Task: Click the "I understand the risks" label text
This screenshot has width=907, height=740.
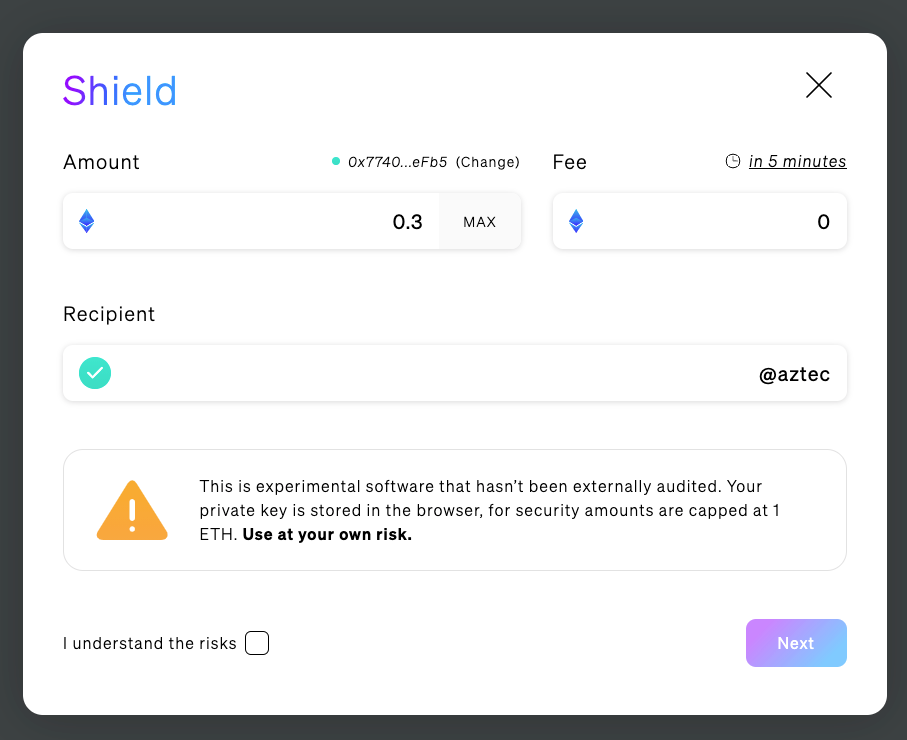Action: tap(150, 643)
